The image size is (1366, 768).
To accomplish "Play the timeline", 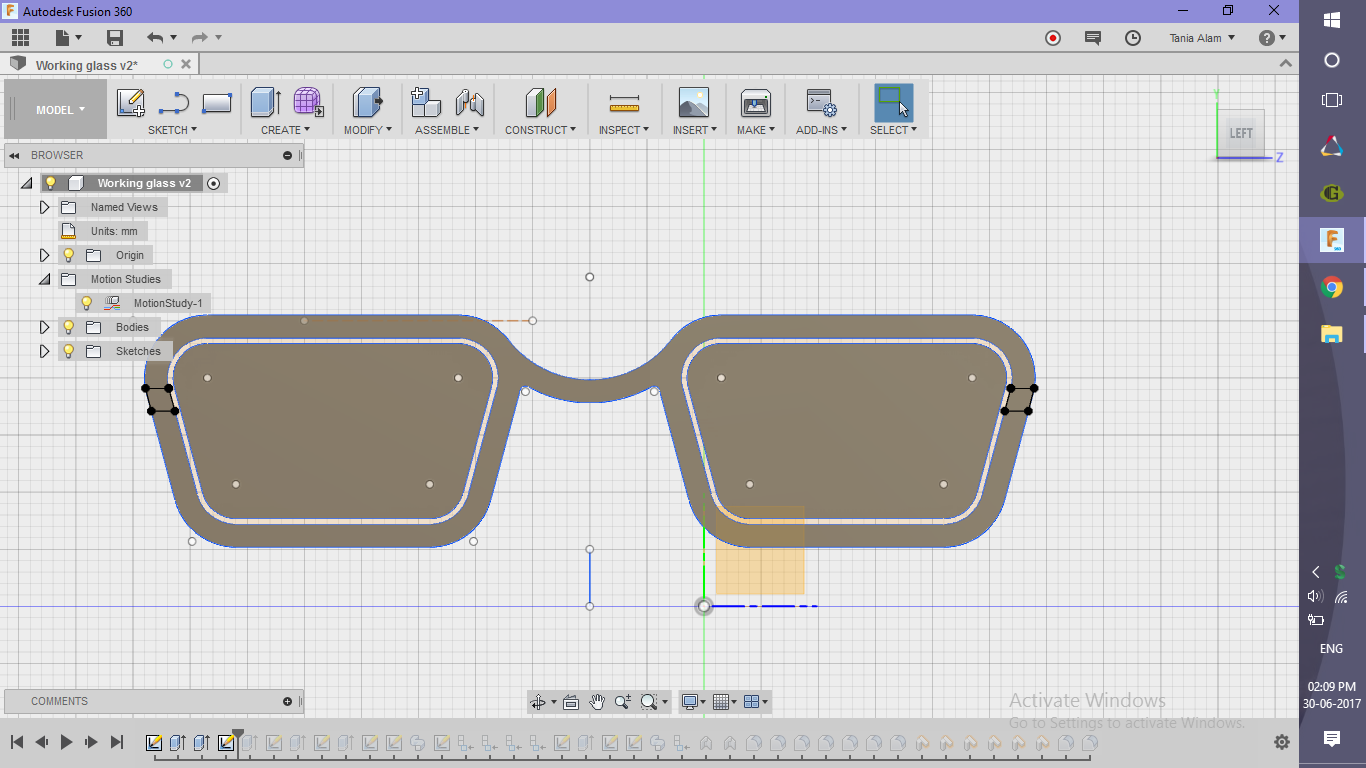I will 67,742.
